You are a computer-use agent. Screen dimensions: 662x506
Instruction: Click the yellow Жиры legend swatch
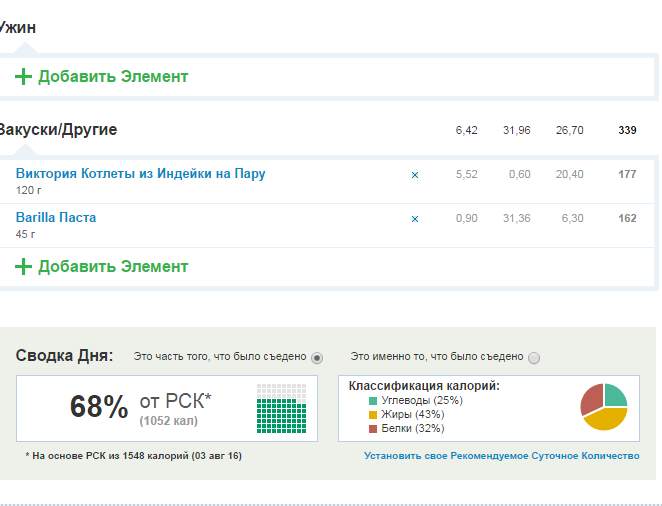coord(373,415)
